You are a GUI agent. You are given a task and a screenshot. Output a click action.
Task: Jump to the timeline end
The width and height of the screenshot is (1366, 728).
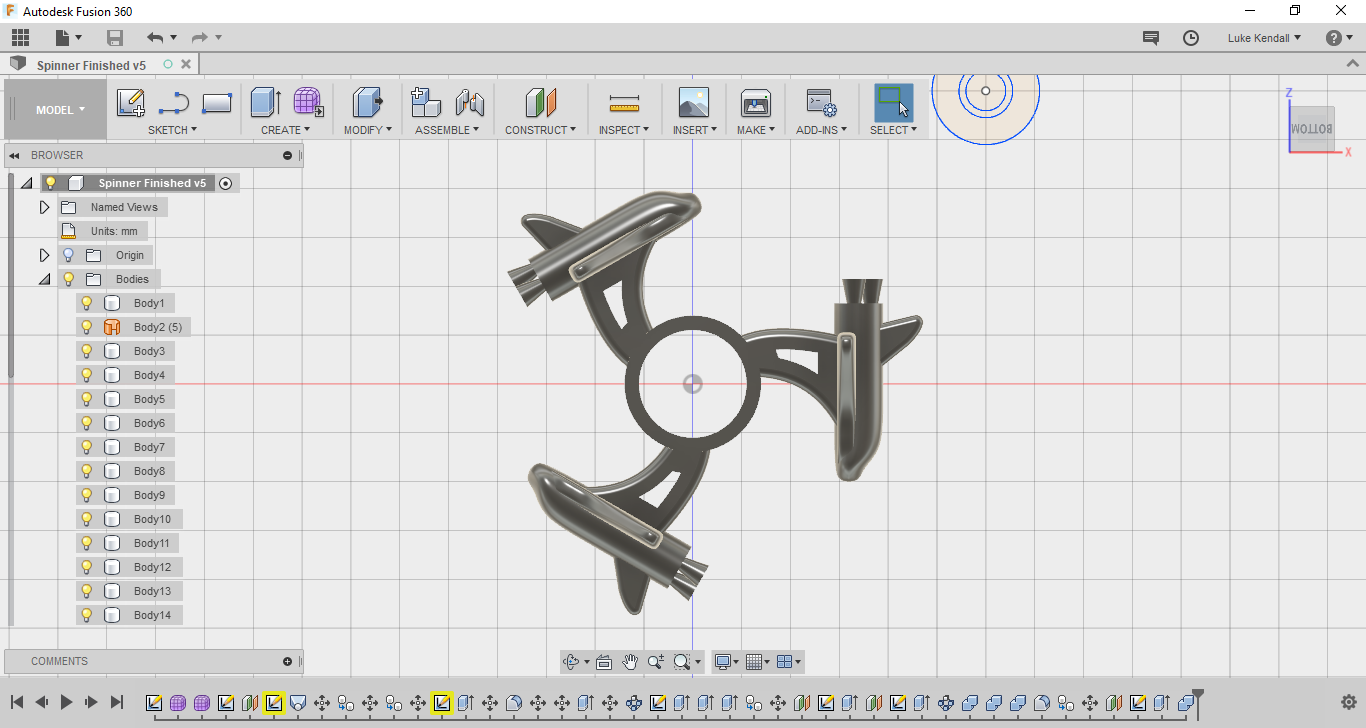click(117, 702)
